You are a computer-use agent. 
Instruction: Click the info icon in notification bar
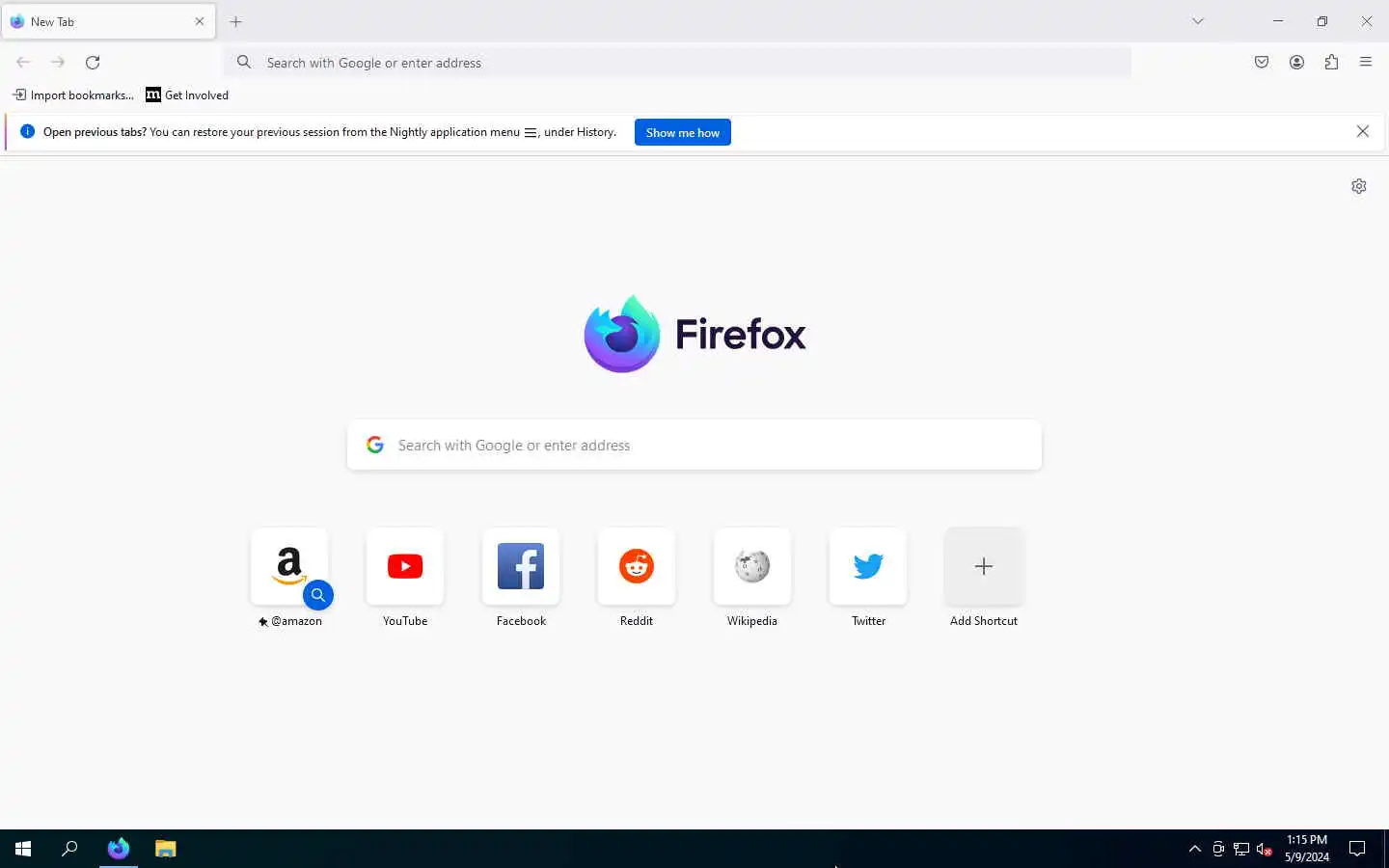point(27,131)
